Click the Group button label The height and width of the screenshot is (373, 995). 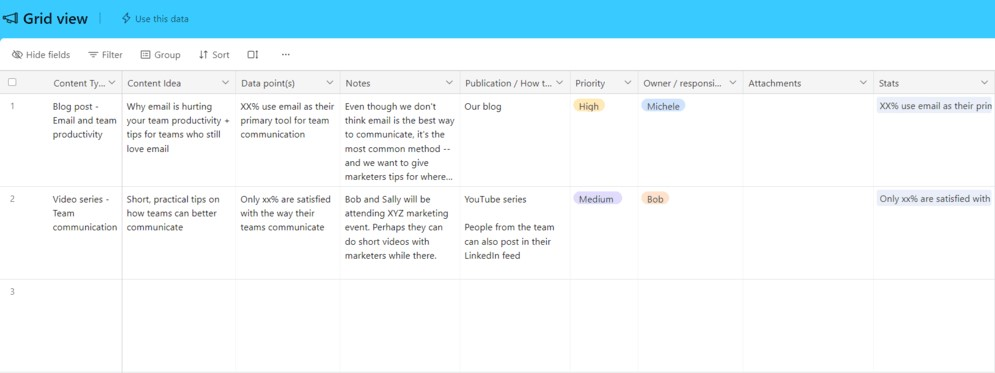pos(168,55)
